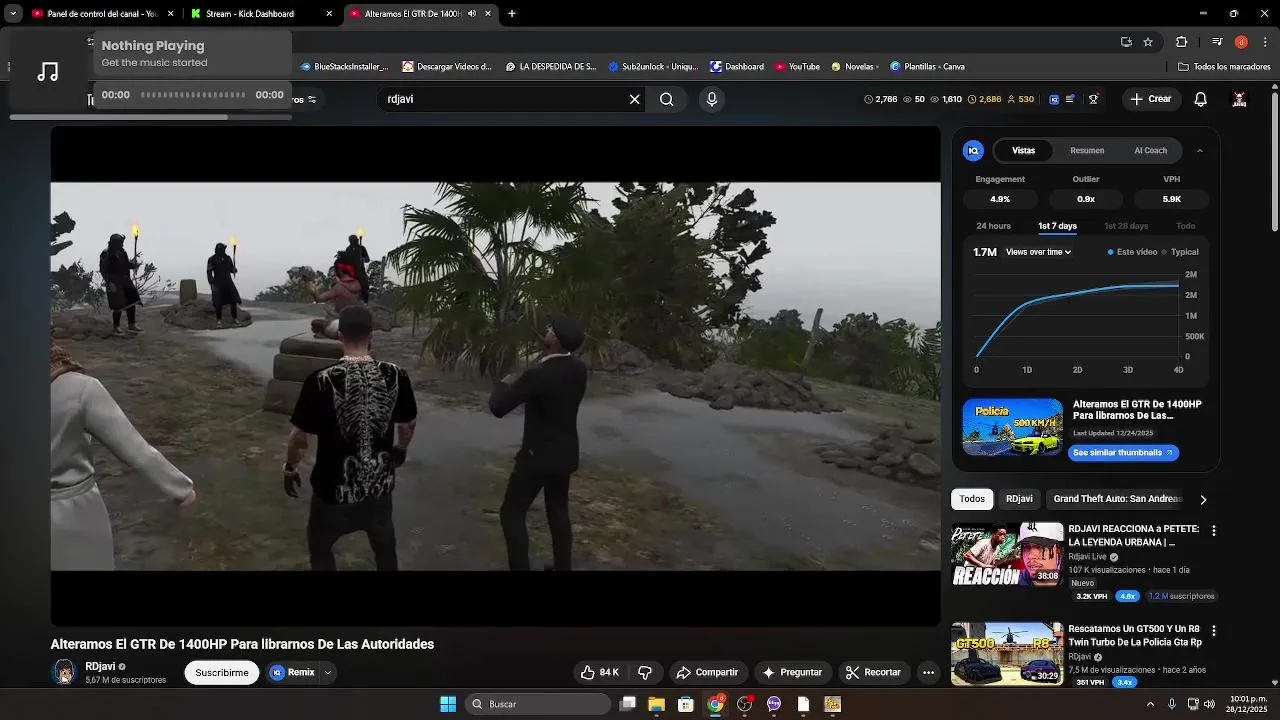Click See similar thumbnails button
Viewport: 1280px width, 720px height.
1122,453
